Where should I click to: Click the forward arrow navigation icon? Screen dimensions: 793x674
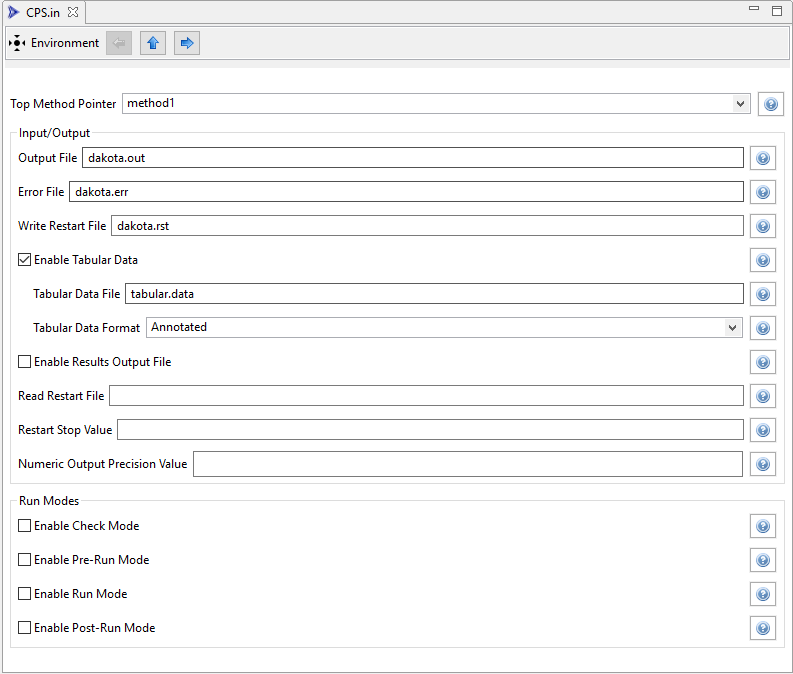(x=187, y=43)
